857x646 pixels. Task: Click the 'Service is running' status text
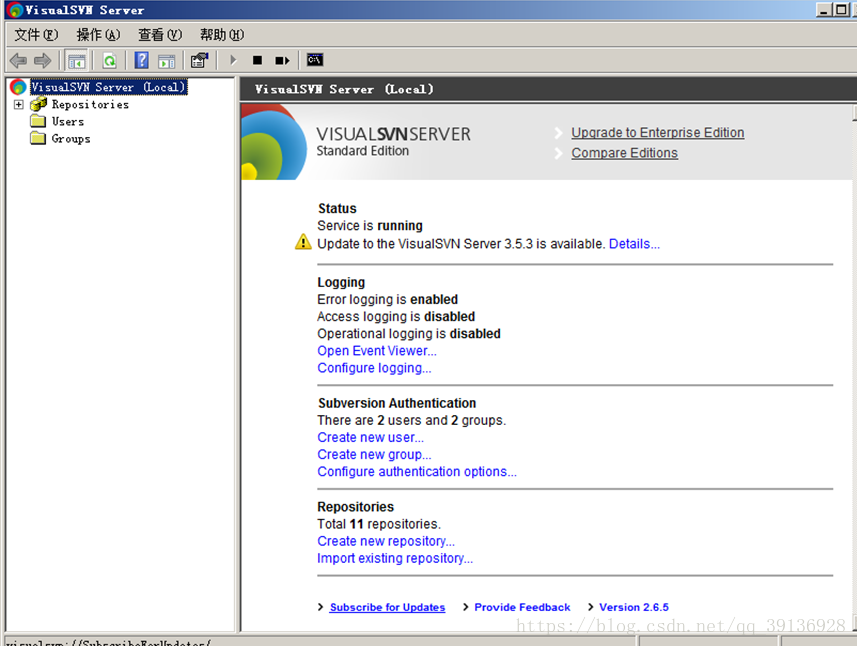(x=369, y=226)
